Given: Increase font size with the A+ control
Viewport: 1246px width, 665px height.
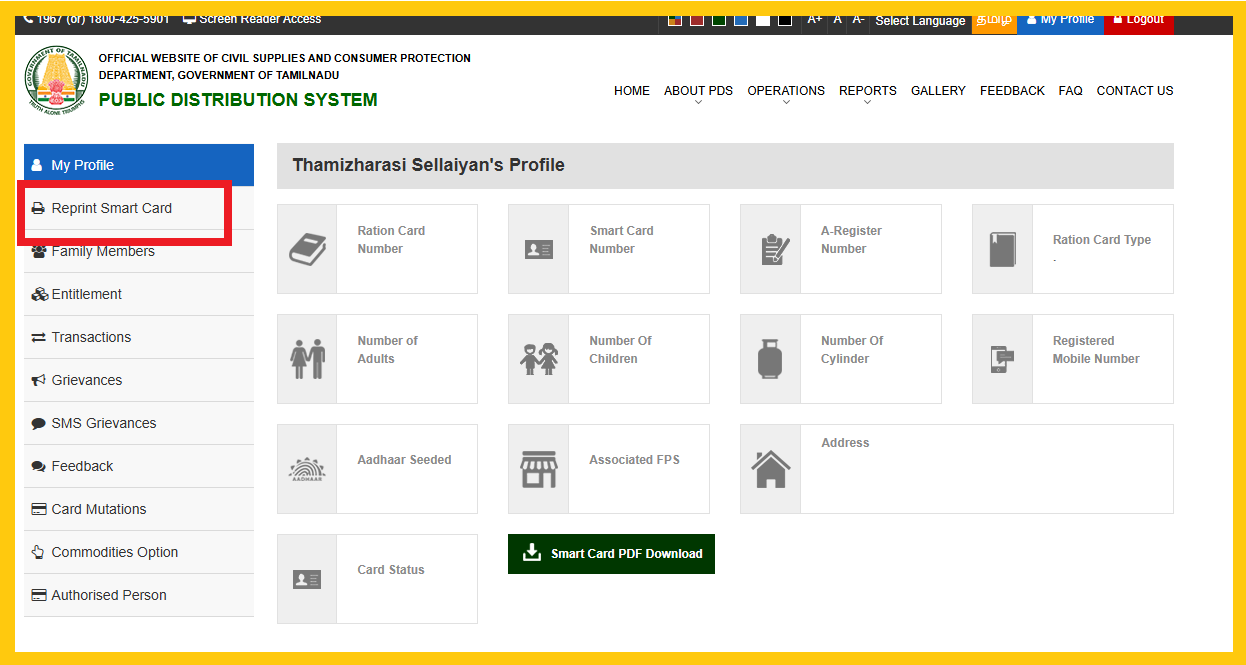Looking at the screenshot, I should point(814,18).
